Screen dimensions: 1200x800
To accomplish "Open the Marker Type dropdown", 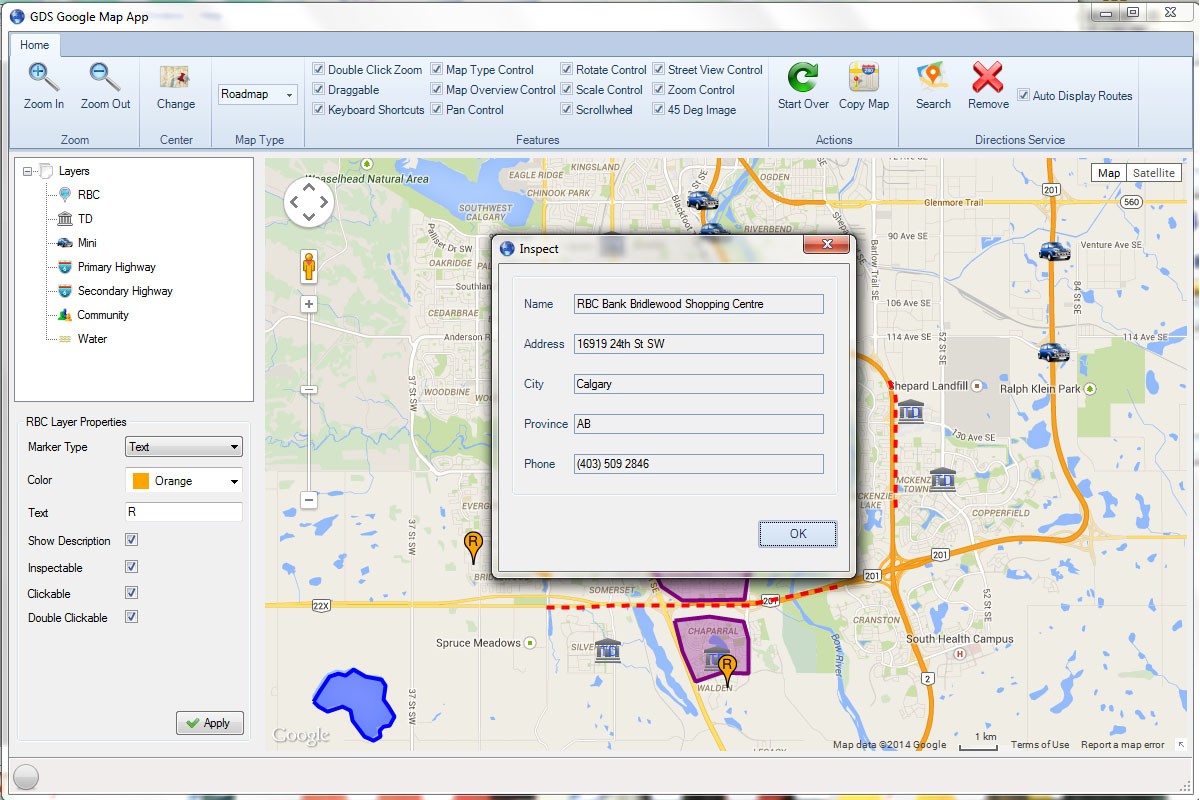I will coord(184,447).
